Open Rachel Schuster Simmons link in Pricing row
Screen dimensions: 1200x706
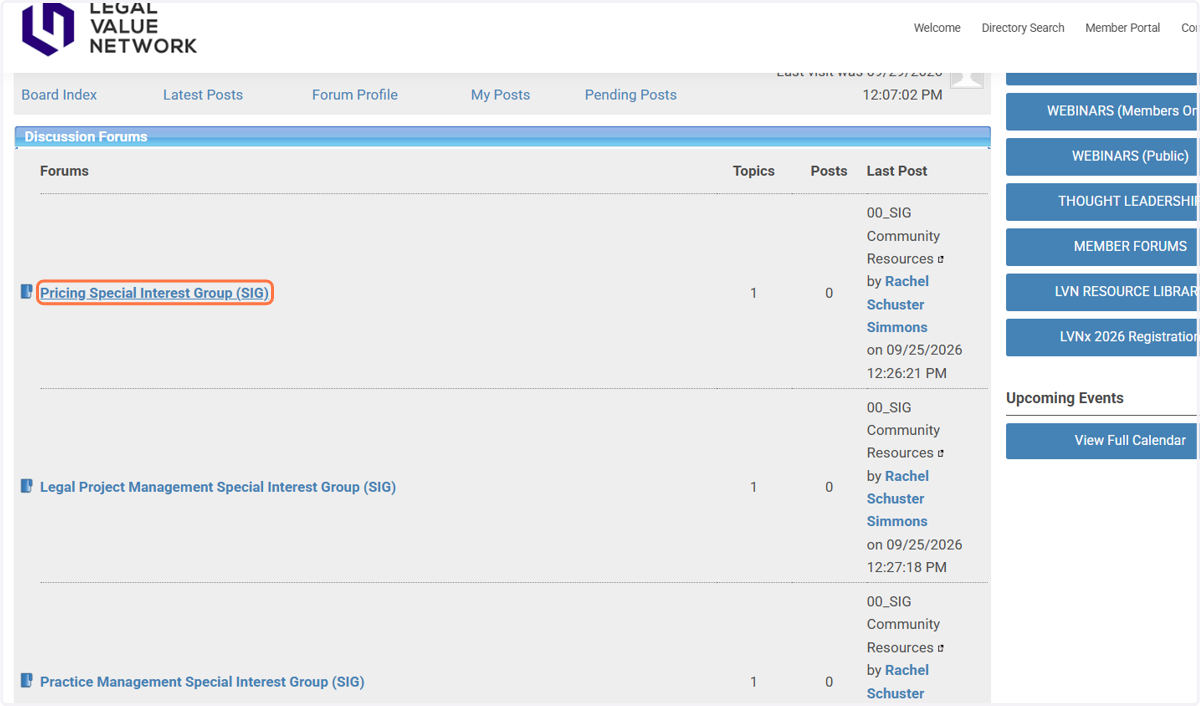[898, 304]
